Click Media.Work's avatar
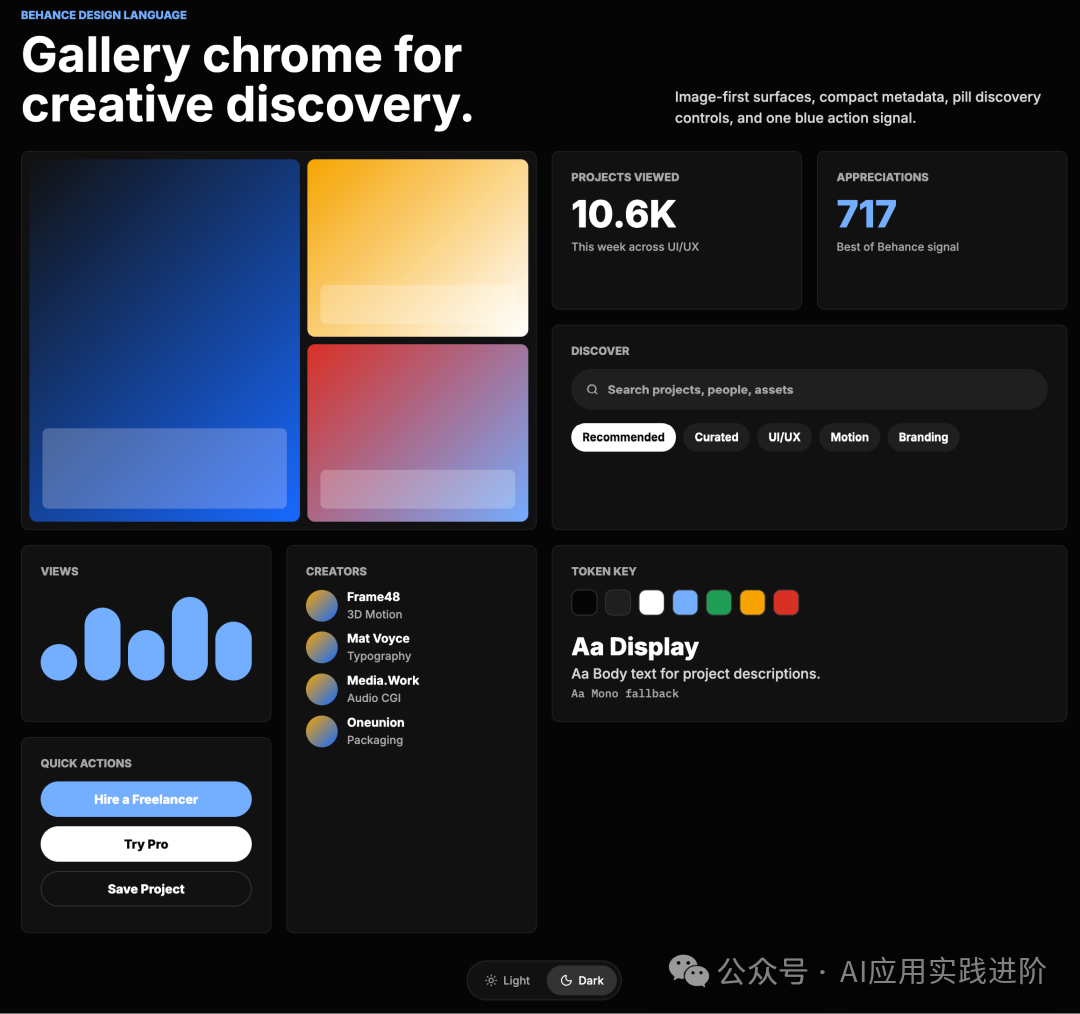The width and height of the screenshot is (1080, 1014). [322, 690]
